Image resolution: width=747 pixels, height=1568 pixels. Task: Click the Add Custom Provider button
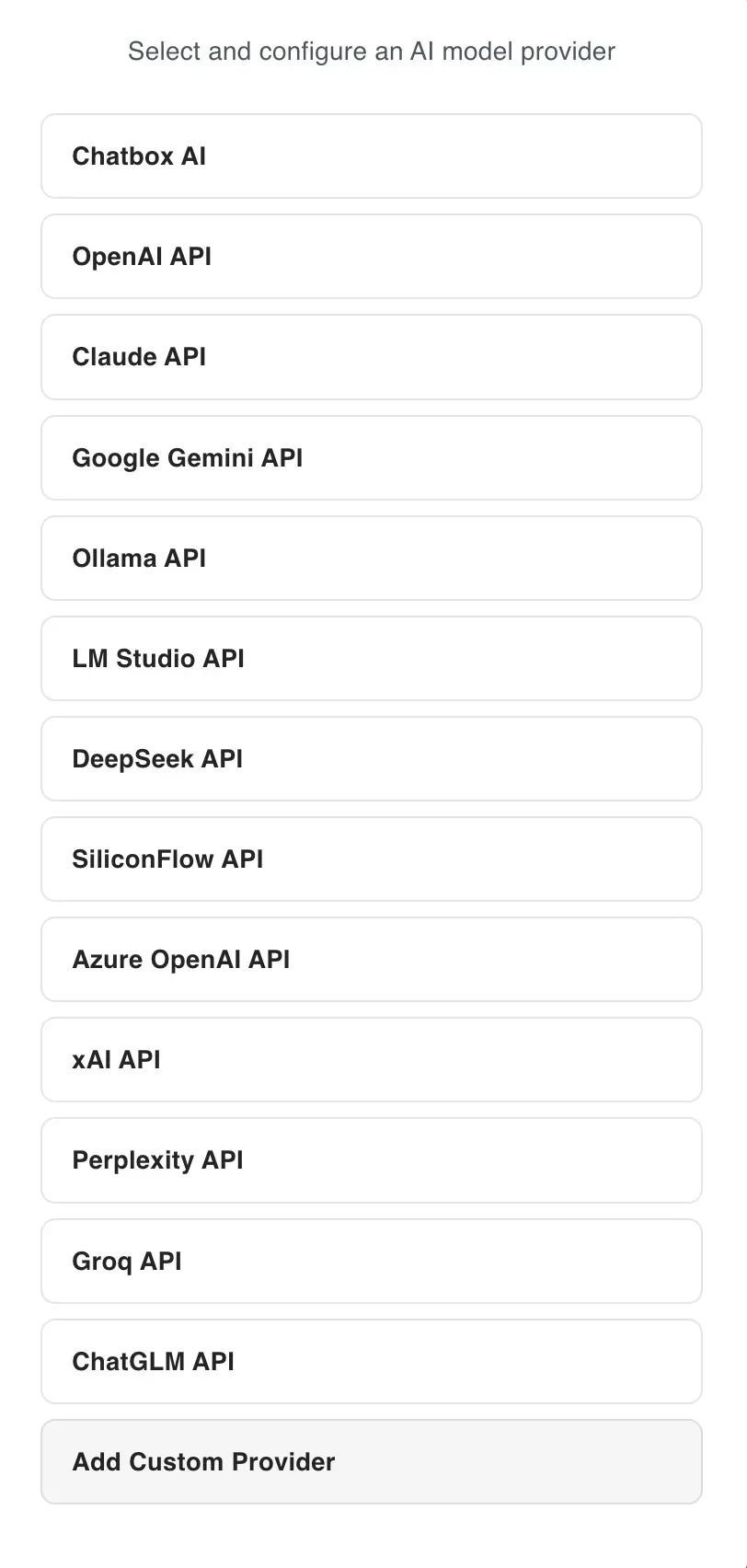(x=372, y=1462)
